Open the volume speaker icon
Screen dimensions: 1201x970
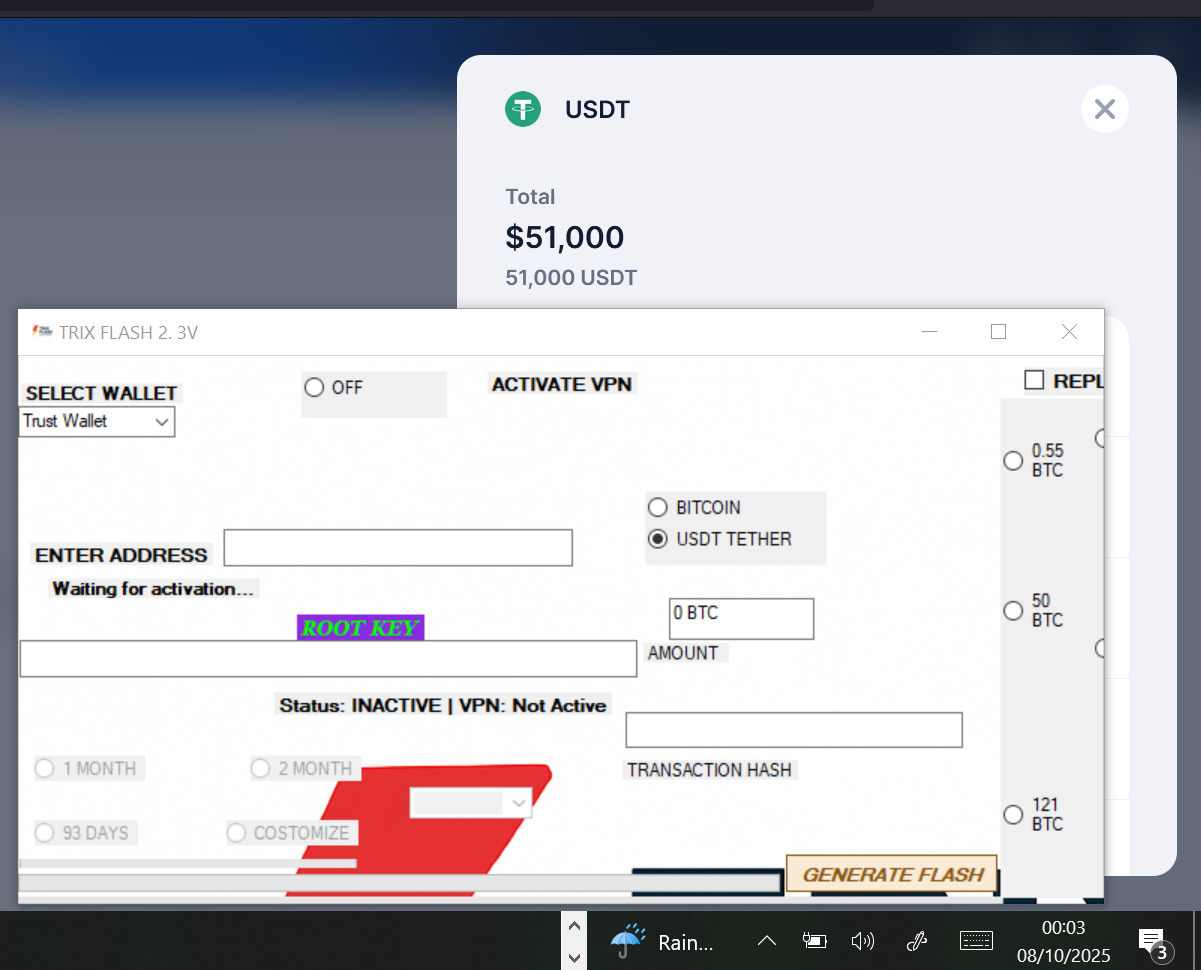(x=862, y=941)
